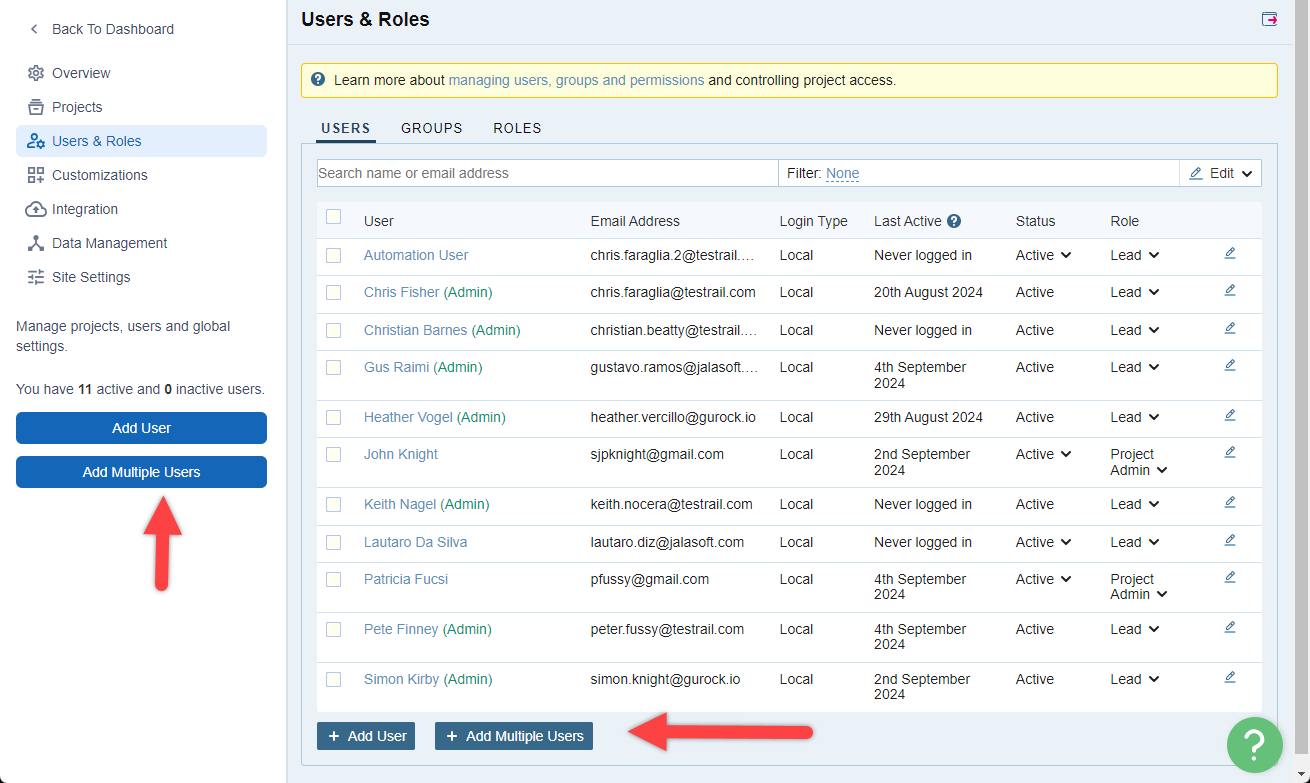The width and height of the screenshot is (1310, 783).
Task: Click the edit pencil icon for John Knight
Action: pos(1230,453)
